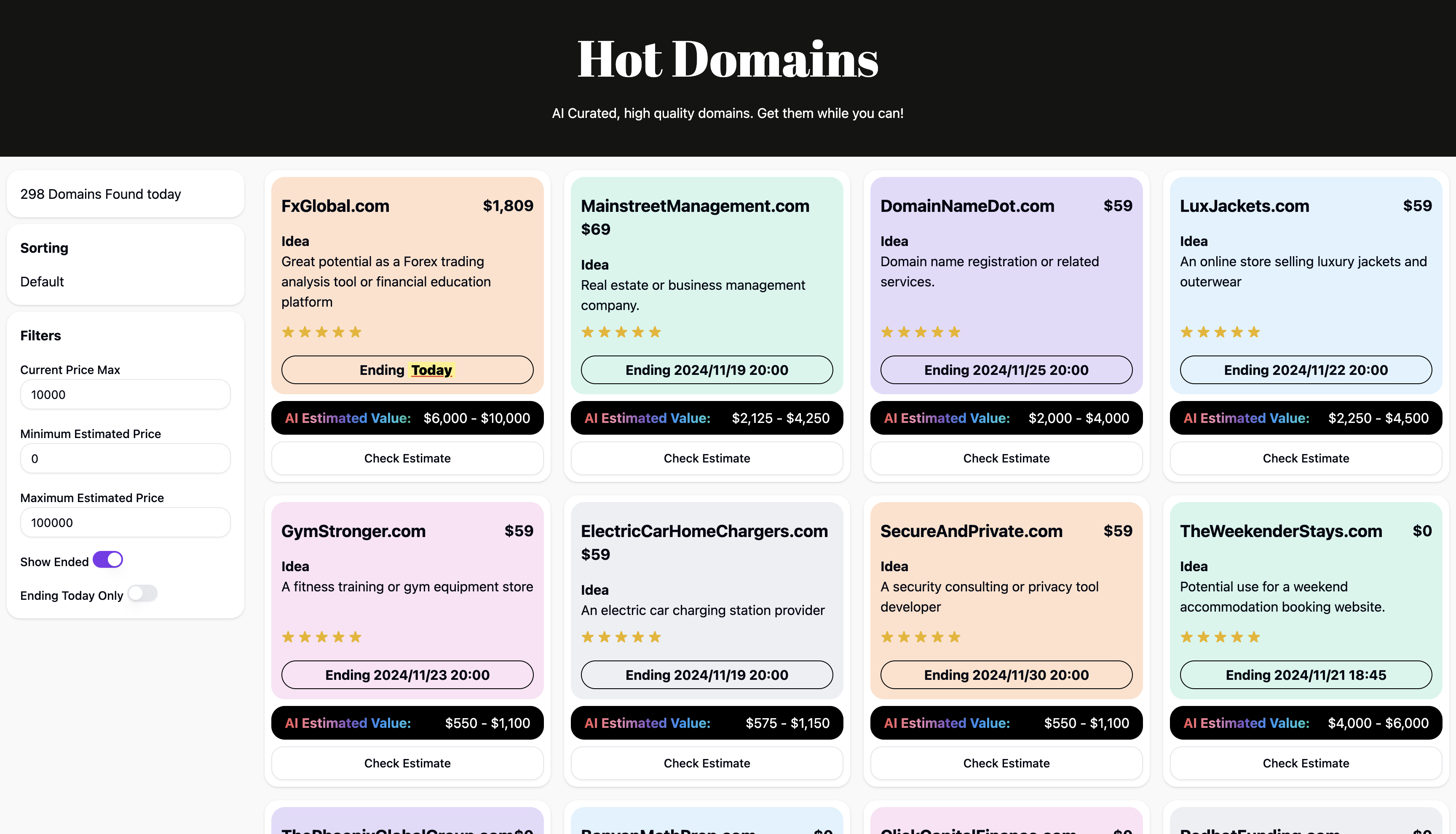Screen dimensions: 1456x834
Task: Click the Current Price Max field
Action: click(125, 395)
